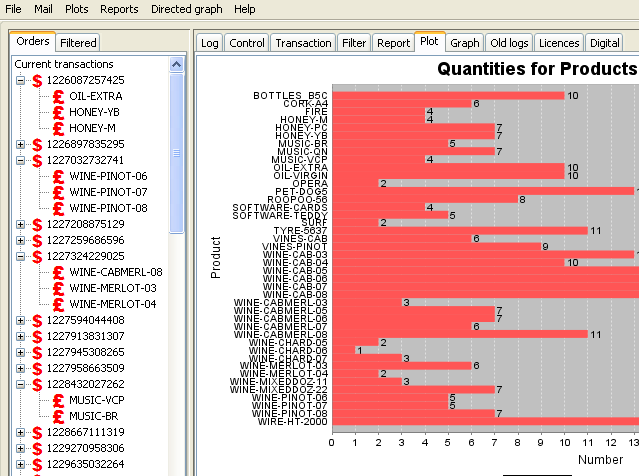Open the Reports menu
This screenshot has height=476, width=639.
click(x=119, y=9)
